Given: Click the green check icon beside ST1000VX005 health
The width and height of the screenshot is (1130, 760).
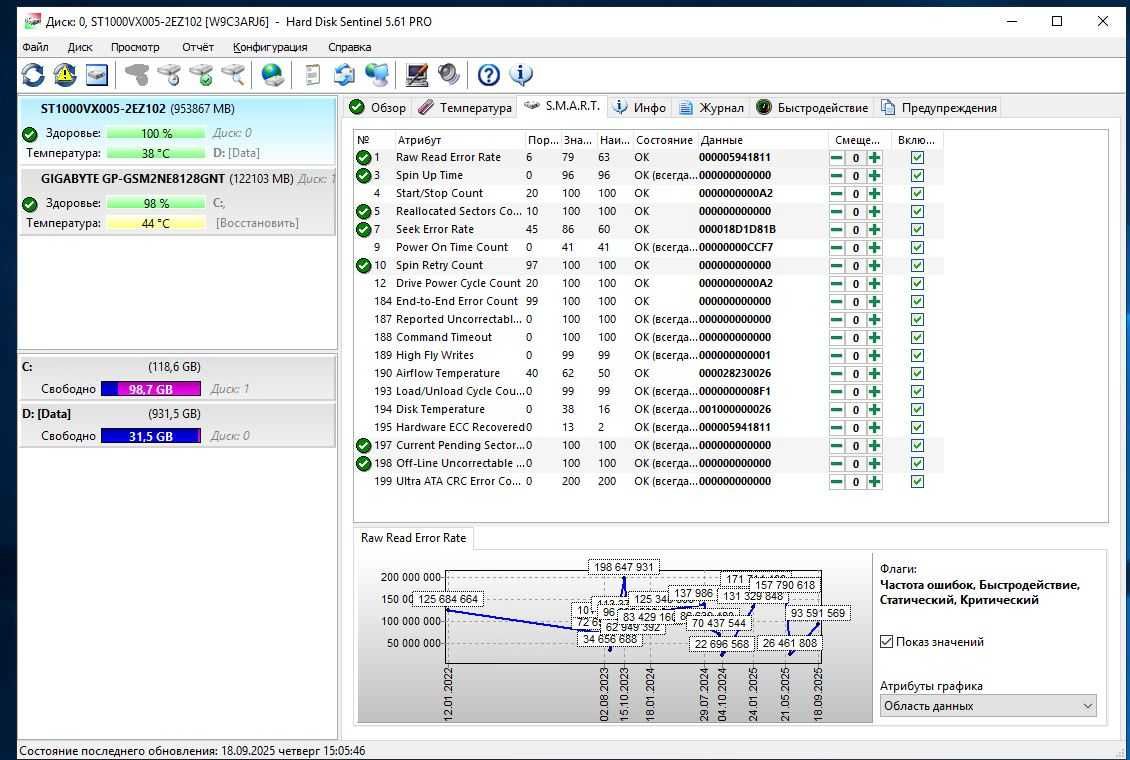Looking at the screenshot, I should [x=30, y=134].
